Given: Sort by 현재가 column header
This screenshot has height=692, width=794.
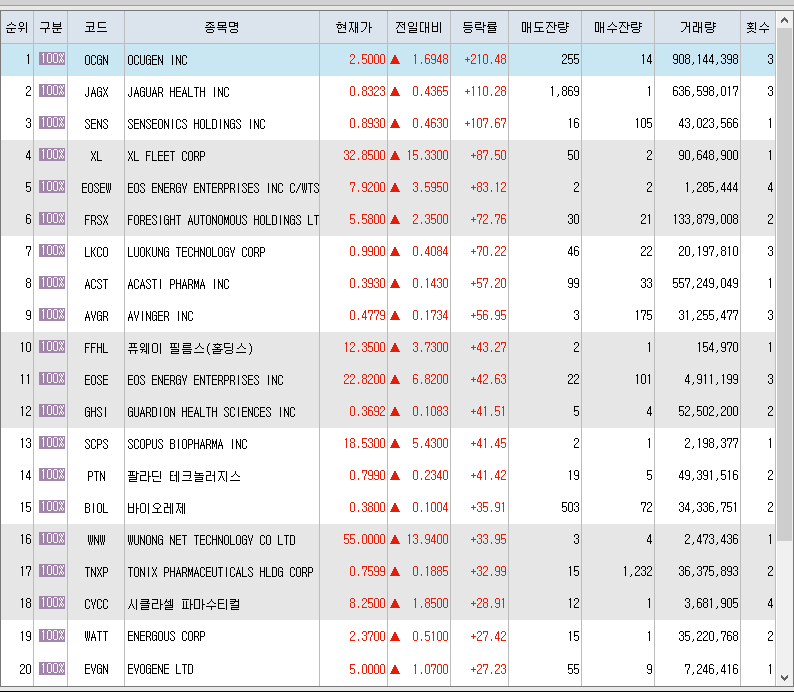Looking at the screenshot, I should click(353, 27).
